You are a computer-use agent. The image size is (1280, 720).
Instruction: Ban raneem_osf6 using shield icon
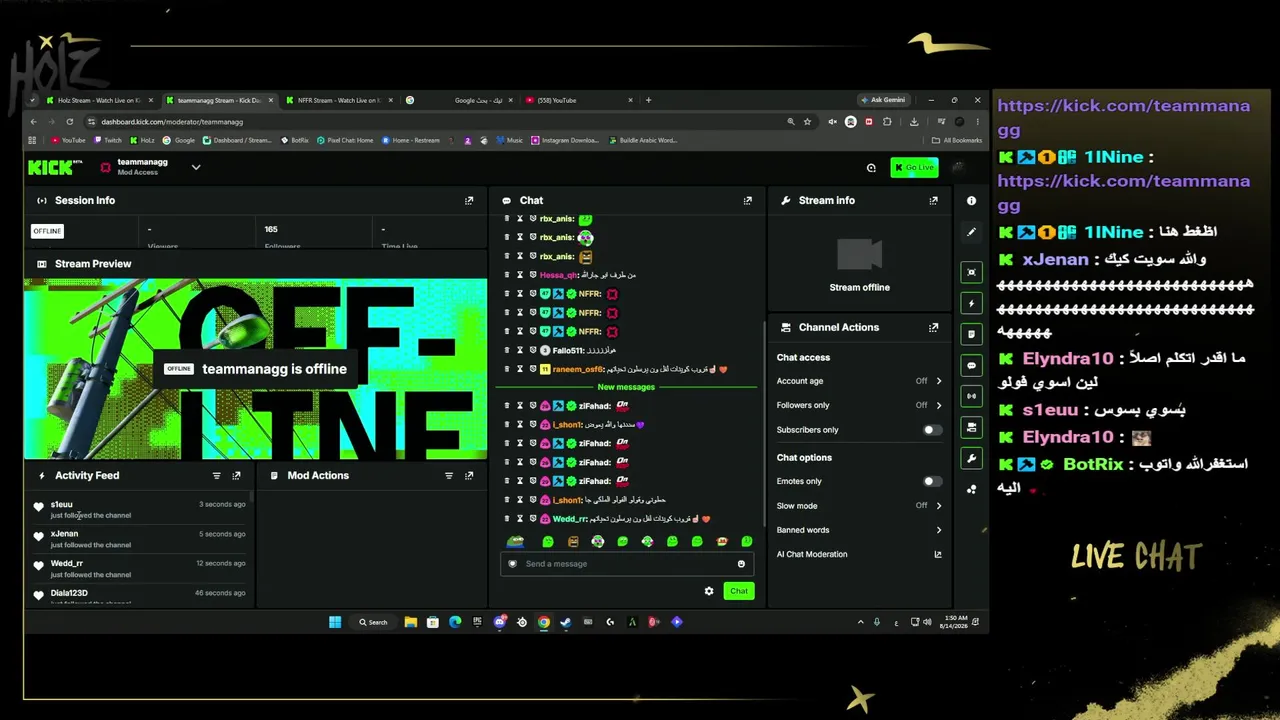click(533, 369)
